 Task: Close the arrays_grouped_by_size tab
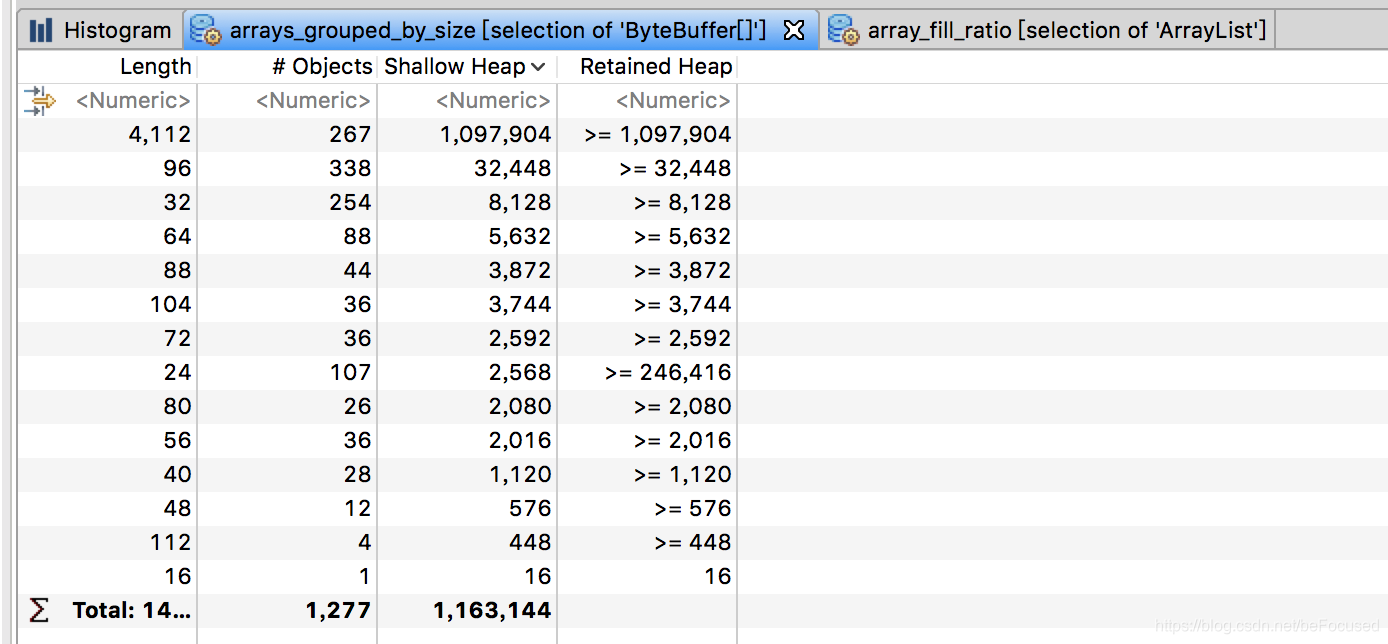[x=794, y=31]
